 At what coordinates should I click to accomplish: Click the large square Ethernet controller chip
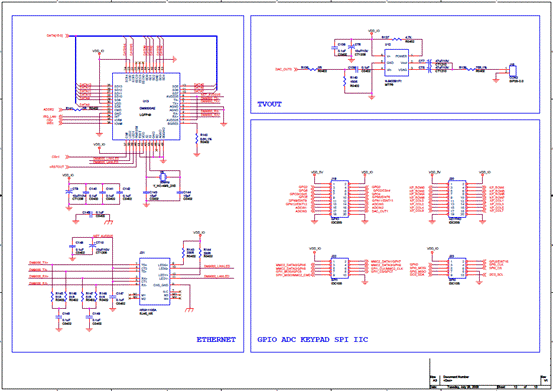tap(146, 106)
